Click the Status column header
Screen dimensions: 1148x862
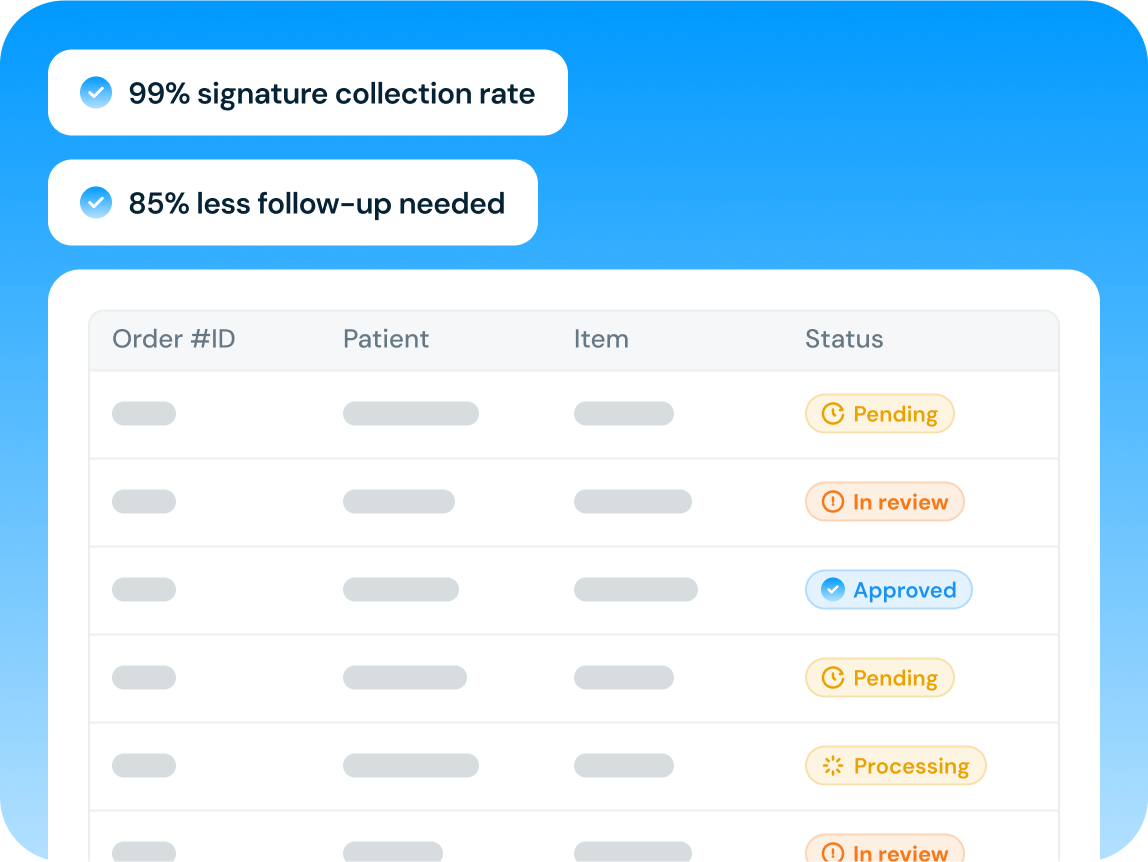844,339
